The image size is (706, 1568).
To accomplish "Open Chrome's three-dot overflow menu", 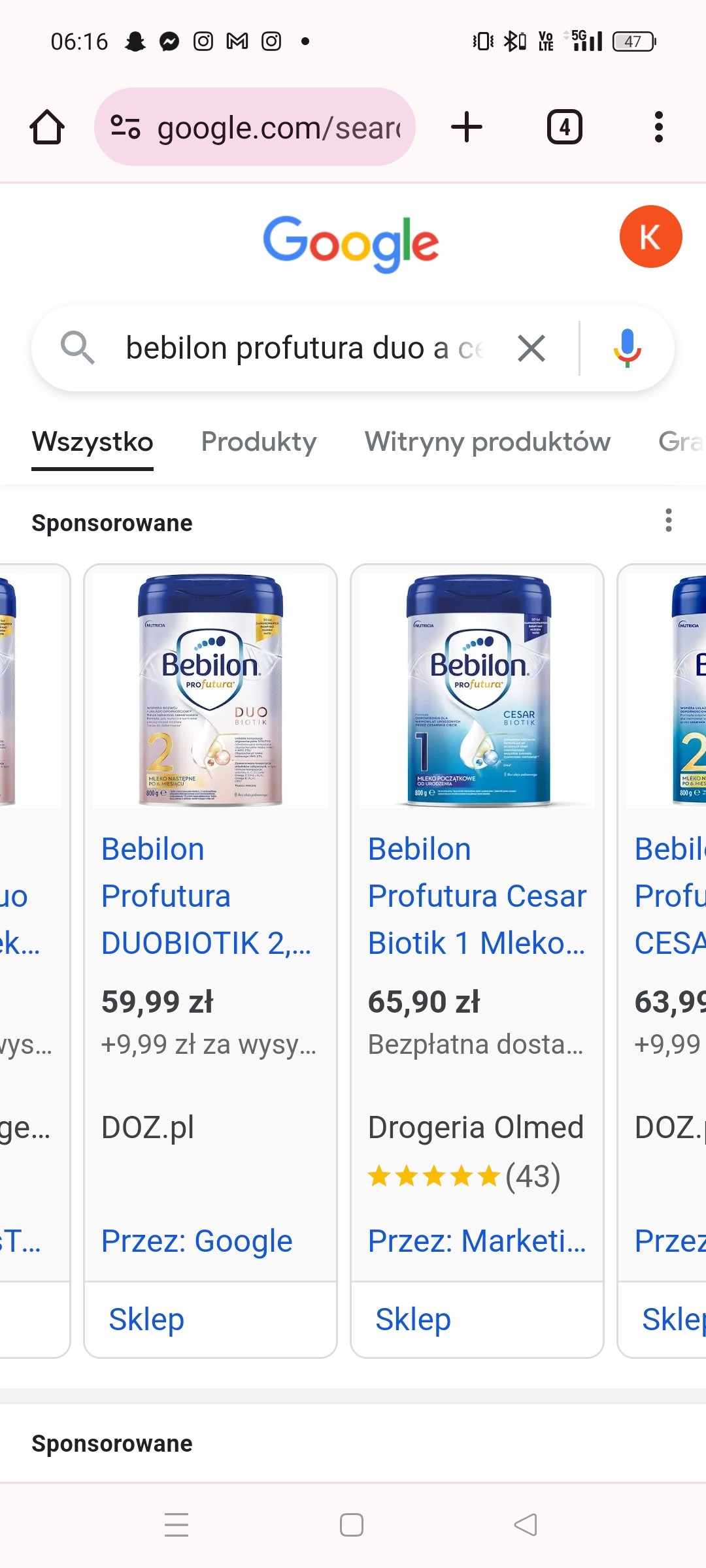I will [658, 127].
